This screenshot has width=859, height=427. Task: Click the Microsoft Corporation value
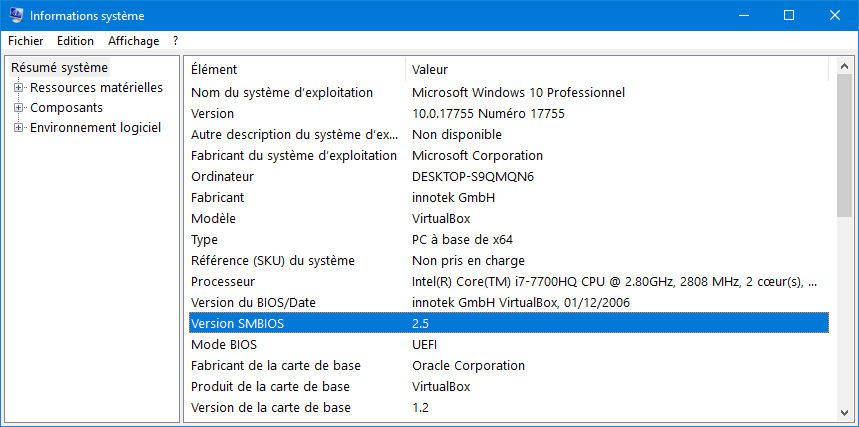(477, 156)
